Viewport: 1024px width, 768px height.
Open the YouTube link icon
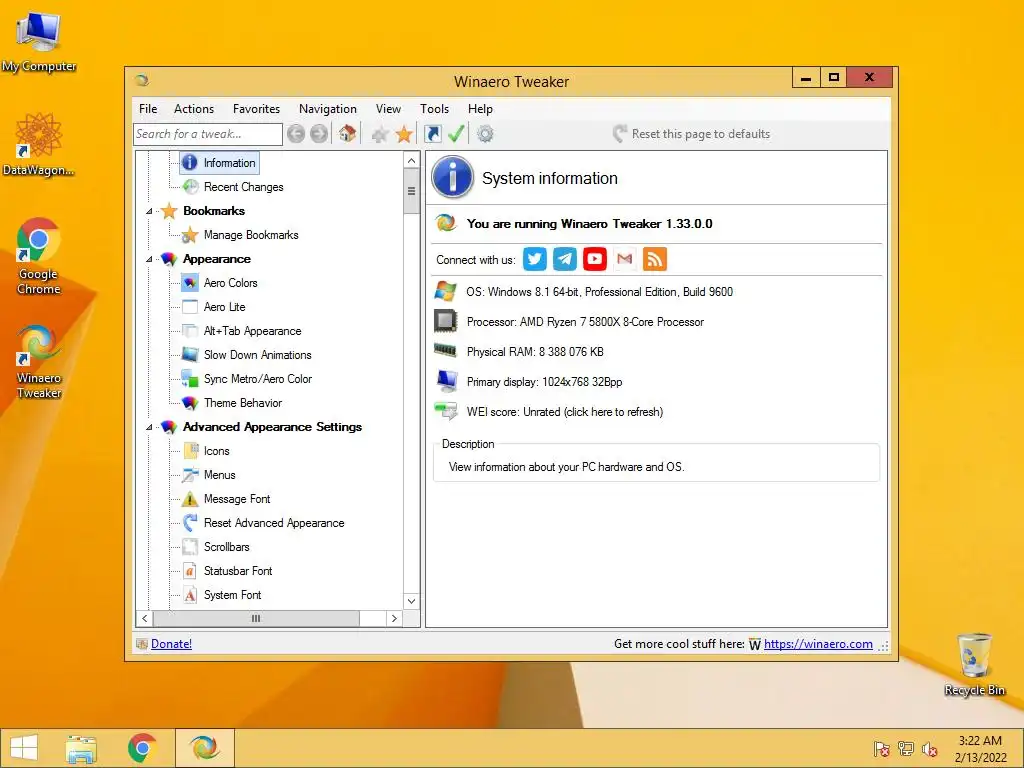click(x=595, y=259)
